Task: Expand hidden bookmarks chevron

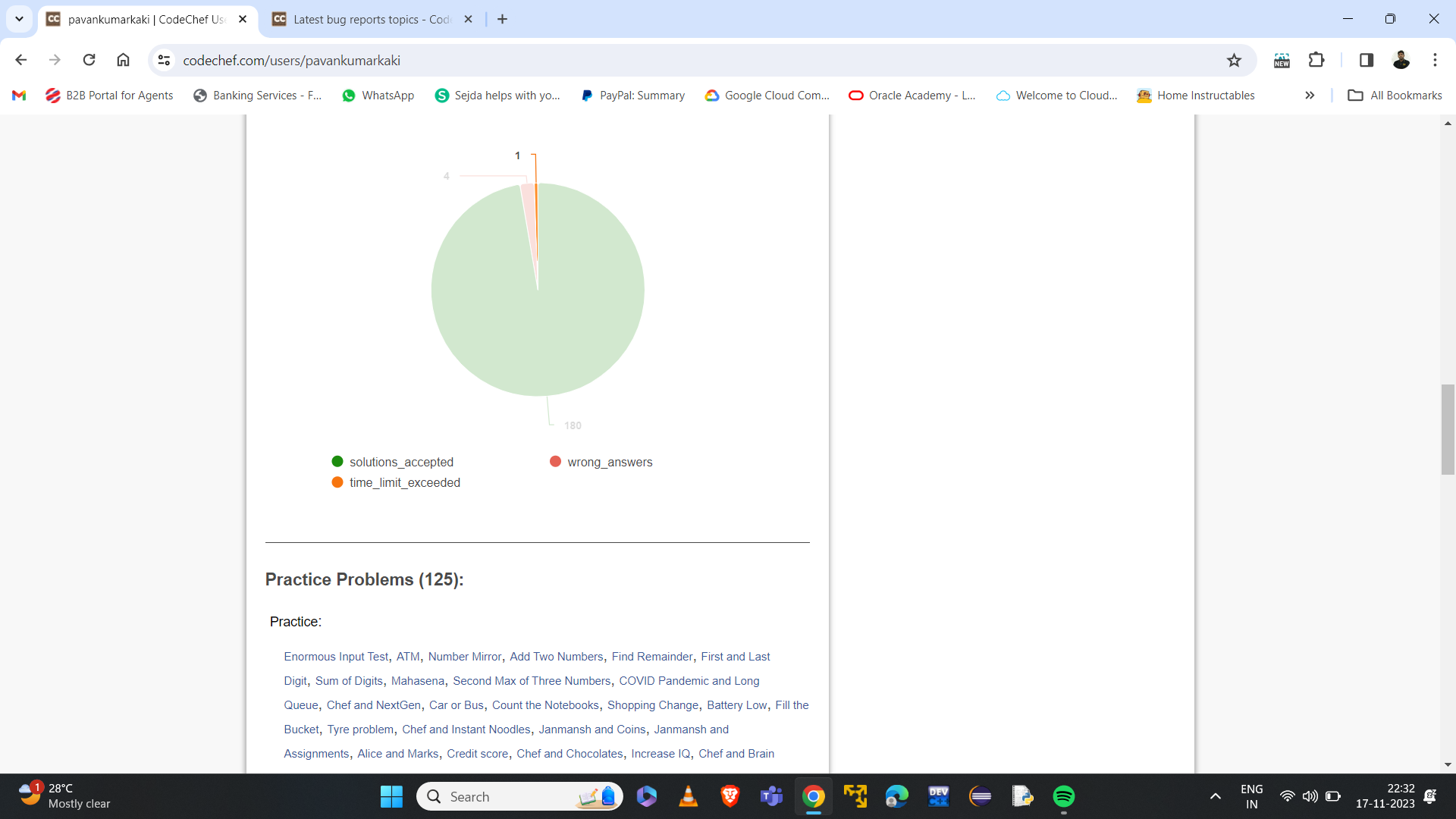Action: pyautogui.click(x=1310, y=96)
